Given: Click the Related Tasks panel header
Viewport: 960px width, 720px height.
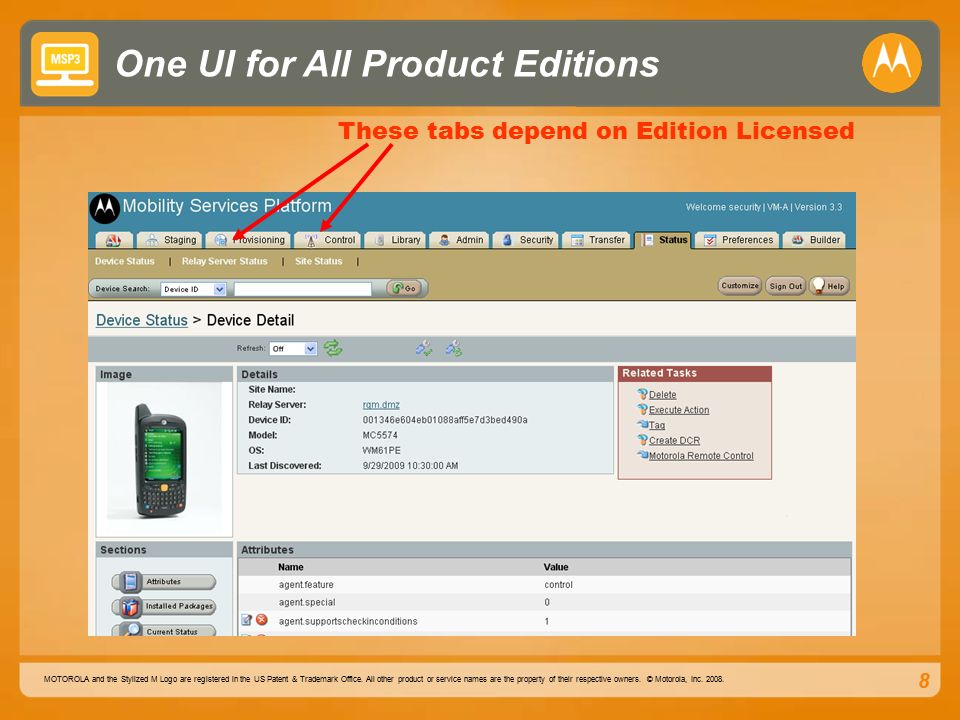Looking at the screenshot, I should click(x=694, y=373).
